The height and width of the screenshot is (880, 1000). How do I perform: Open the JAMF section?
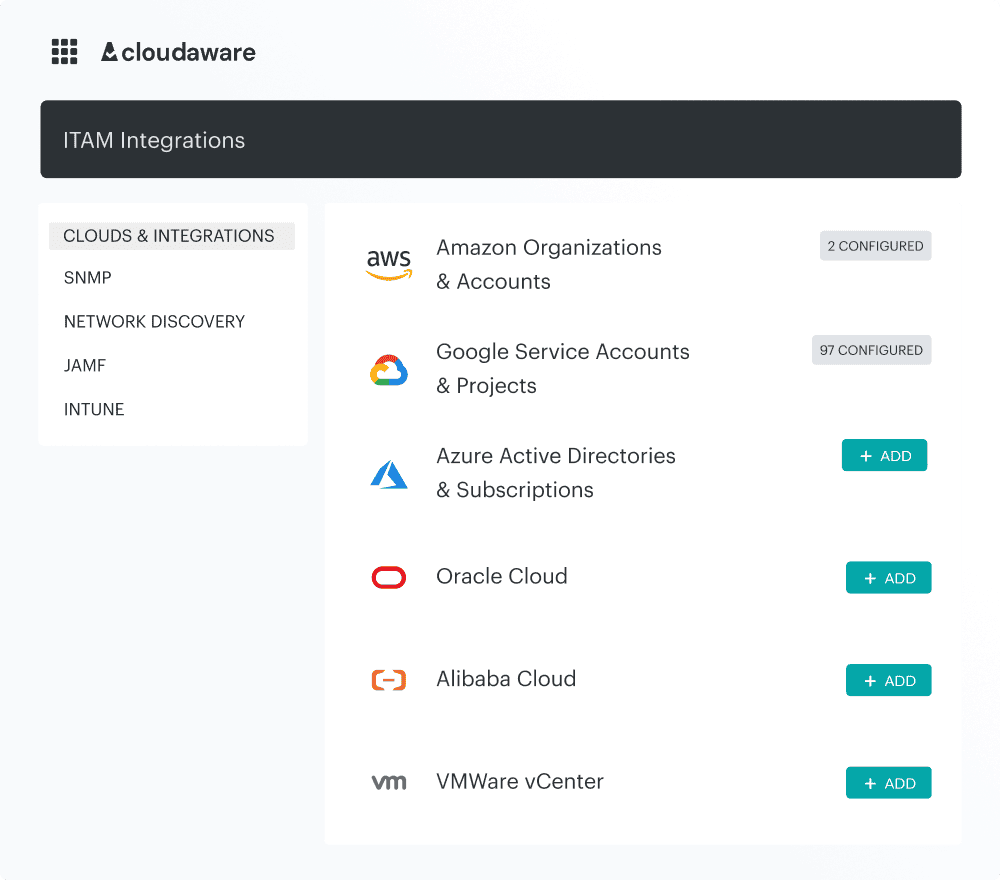(x=85, y=365)
